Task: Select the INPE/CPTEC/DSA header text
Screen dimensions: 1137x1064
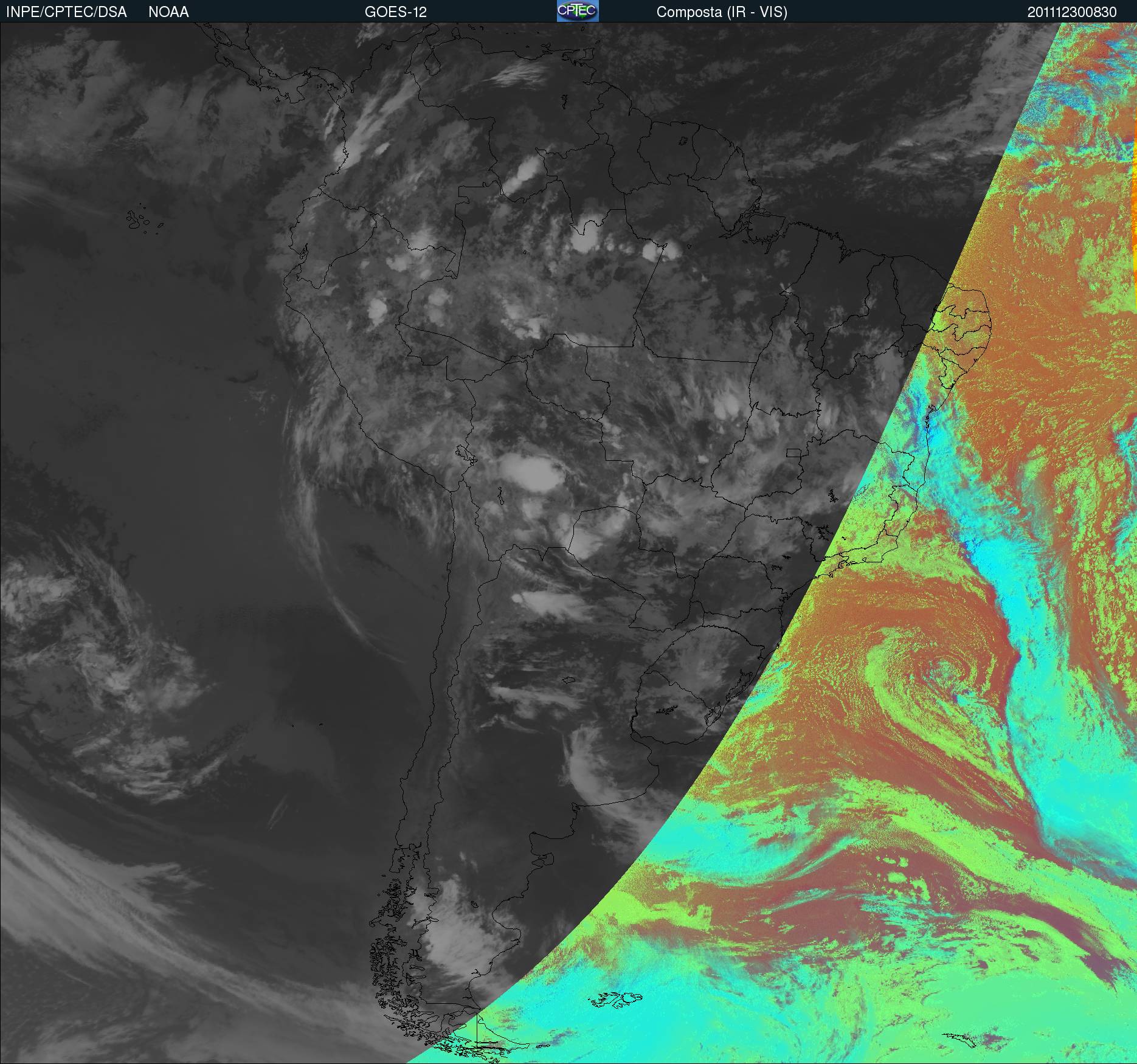Action: point(66,12)
